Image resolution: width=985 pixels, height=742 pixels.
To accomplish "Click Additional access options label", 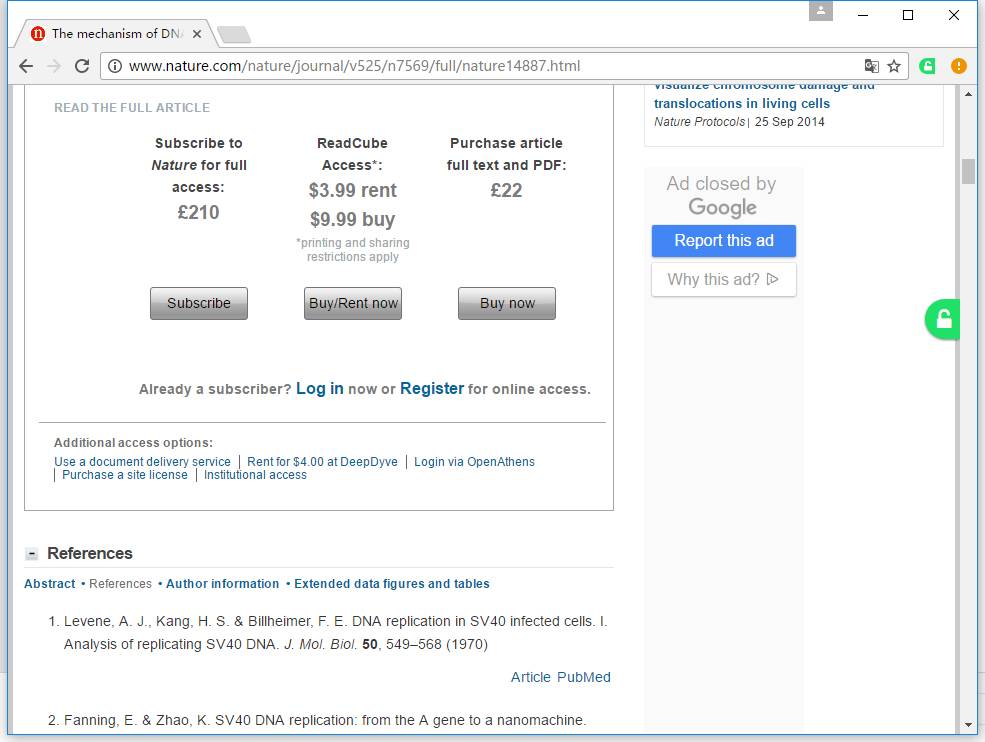I will 133,442.
